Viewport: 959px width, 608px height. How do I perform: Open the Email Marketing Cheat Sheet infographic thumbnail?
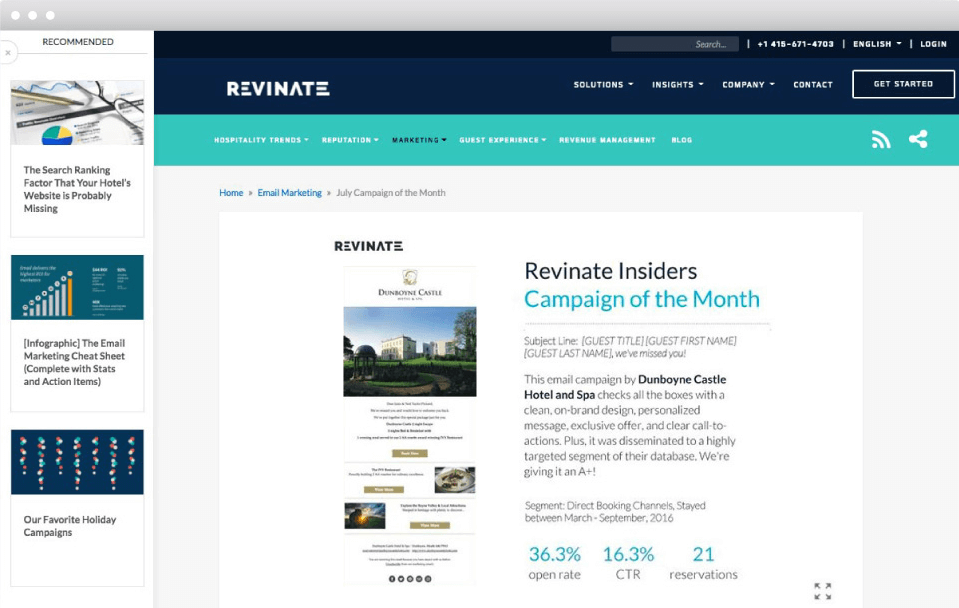point(77,287)
